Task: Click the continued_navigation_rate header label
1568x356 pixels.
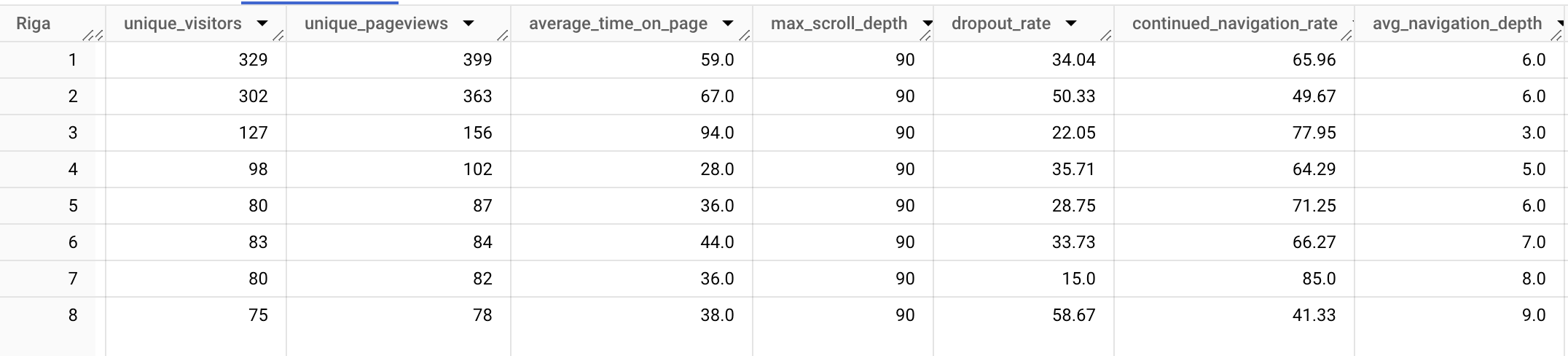Action: [1234, 23]
